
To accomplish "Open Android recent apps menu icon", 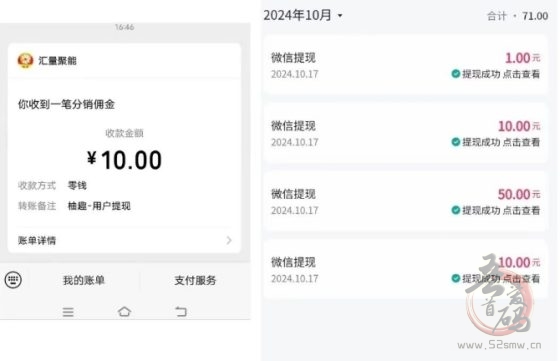I will (x=68, y=312).
